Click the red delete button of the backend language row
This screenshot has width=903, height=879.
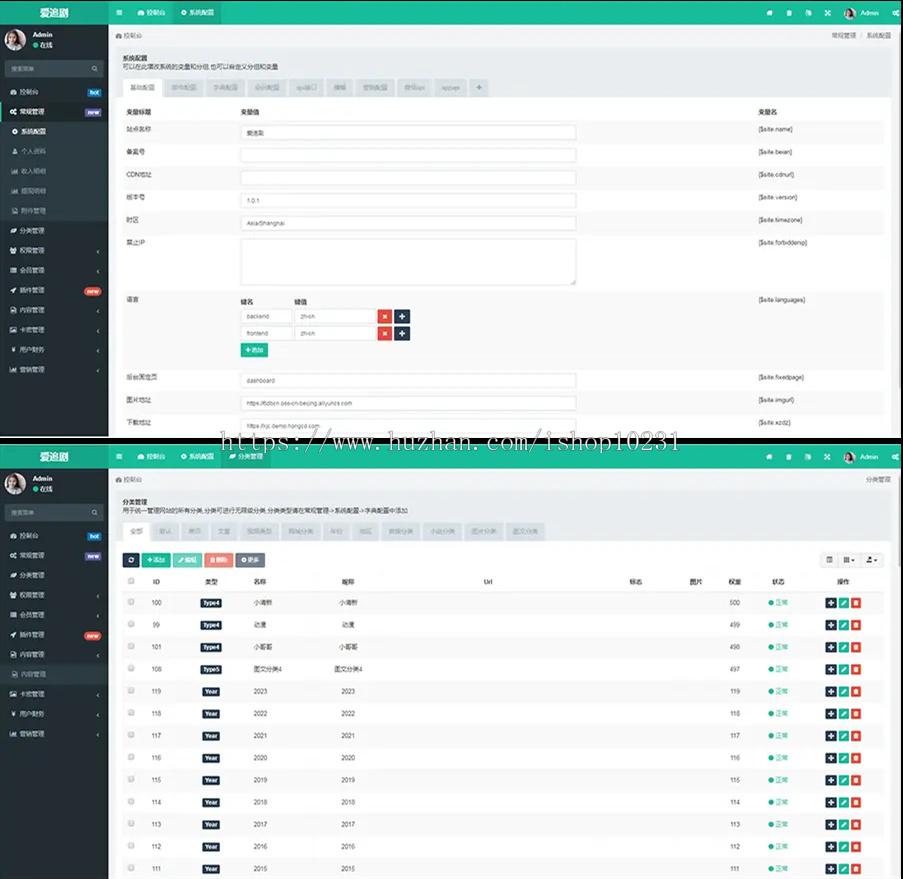(385, 316)
